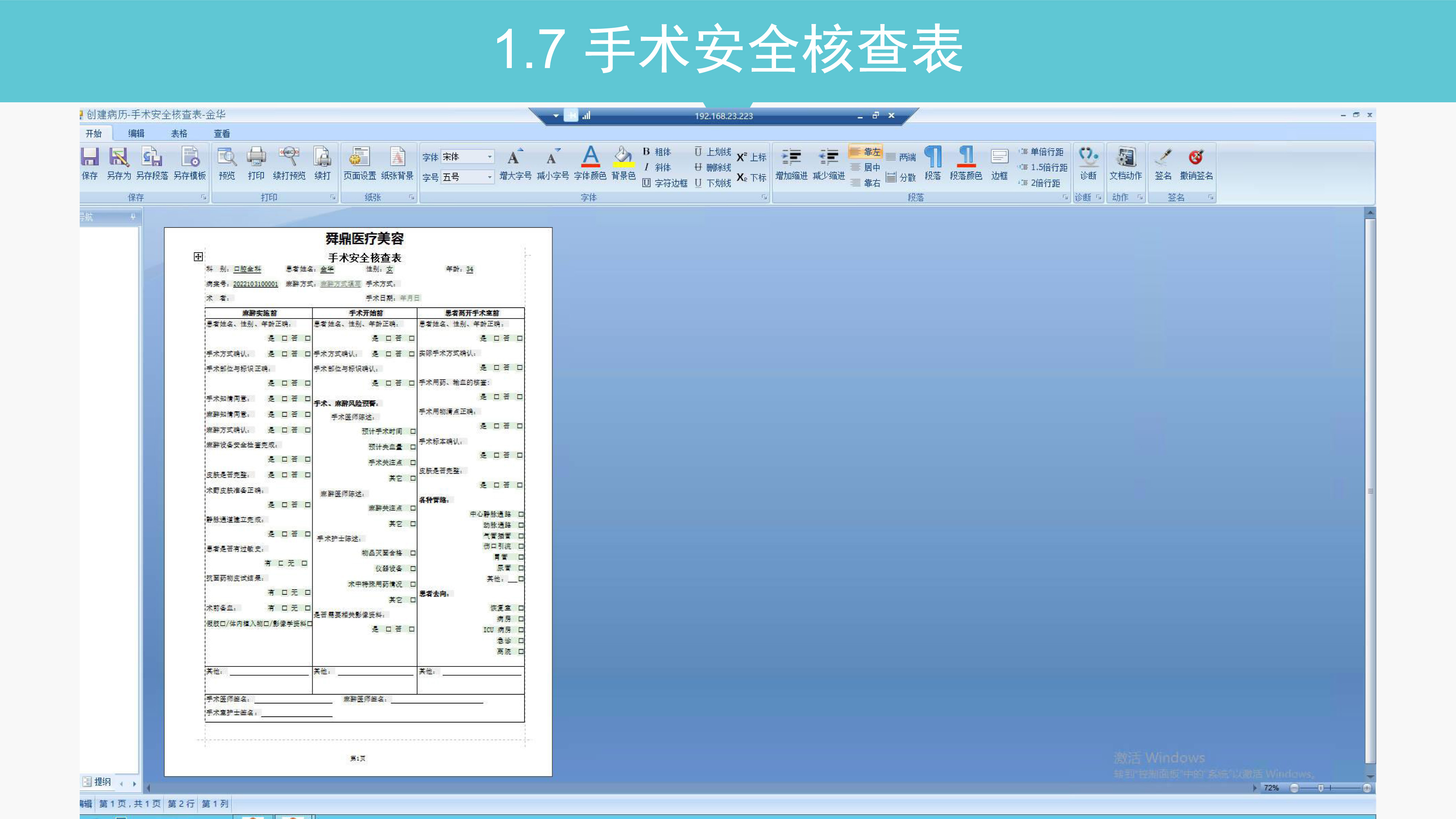Expand the 段落 group dialog launcher
1456x819 pixels.
click(x=1065, y=197)
